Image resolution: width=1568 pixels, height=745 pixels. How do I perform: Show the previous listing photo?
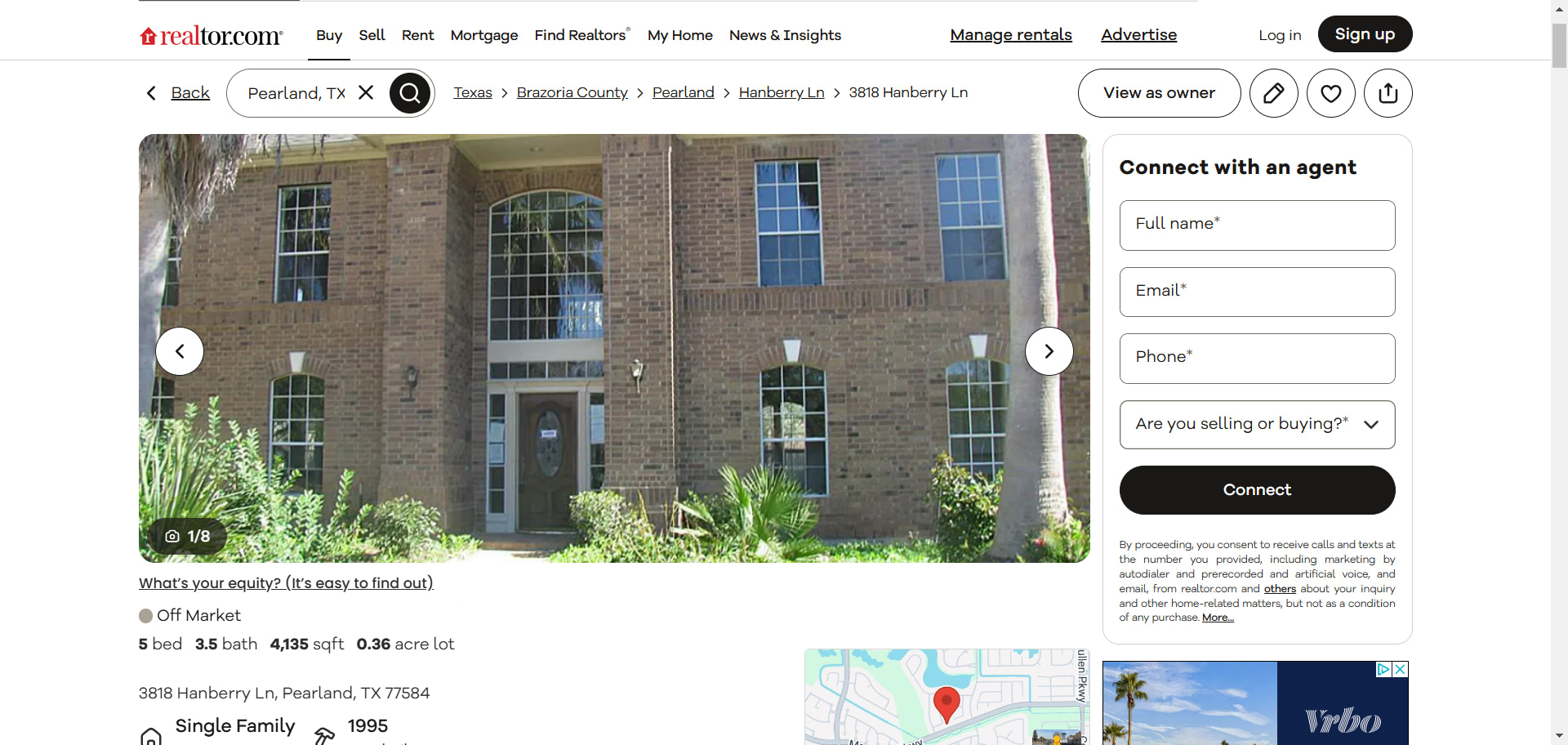(180, 351)
